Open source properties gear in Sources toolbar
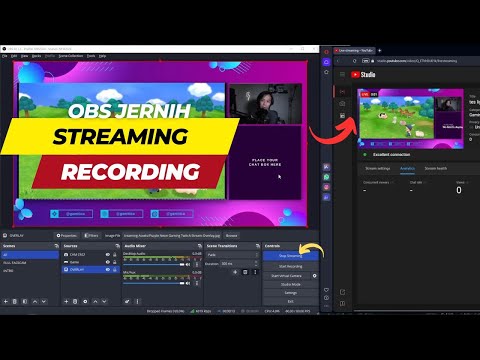480x360 pixels. (85, 301)
